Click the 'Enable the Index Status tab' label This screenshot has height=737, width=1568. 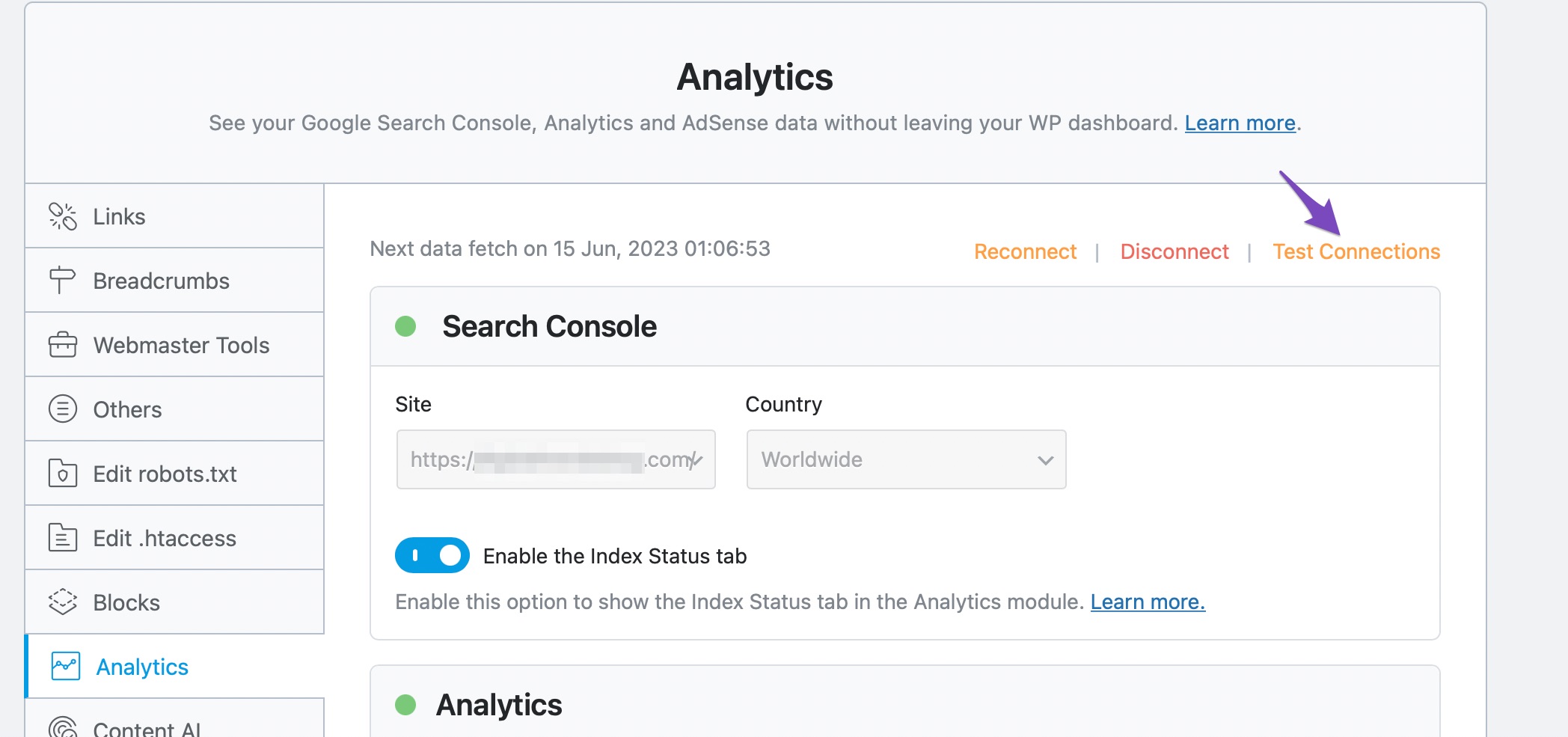coord(615,556)
